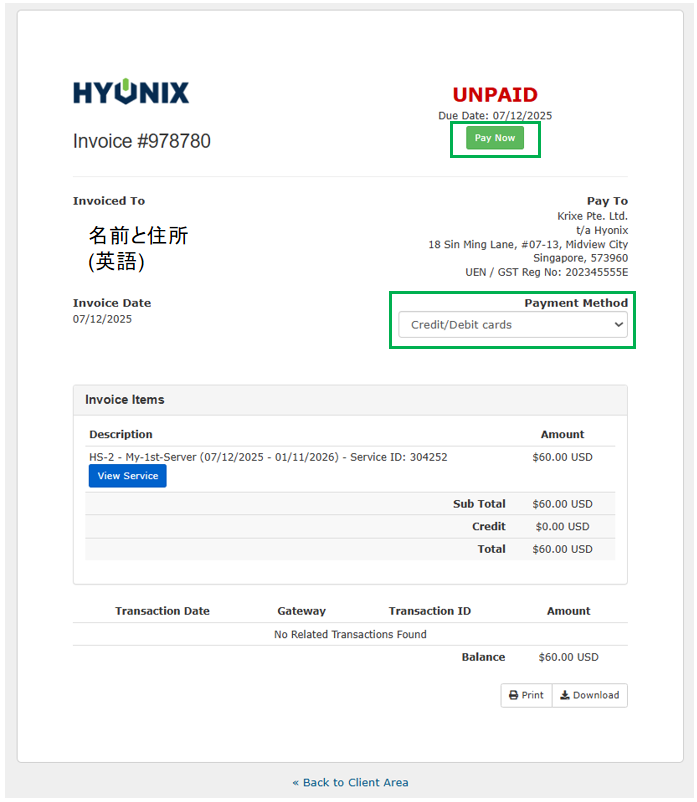Click the download arrow icon
Screen dimensions: 697x802
(x=565, y=695)
